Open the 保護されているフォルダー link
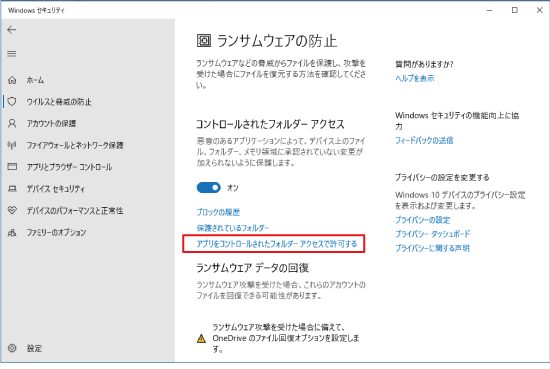Viewport: 550px width, 369px height. tap(233, 228)
